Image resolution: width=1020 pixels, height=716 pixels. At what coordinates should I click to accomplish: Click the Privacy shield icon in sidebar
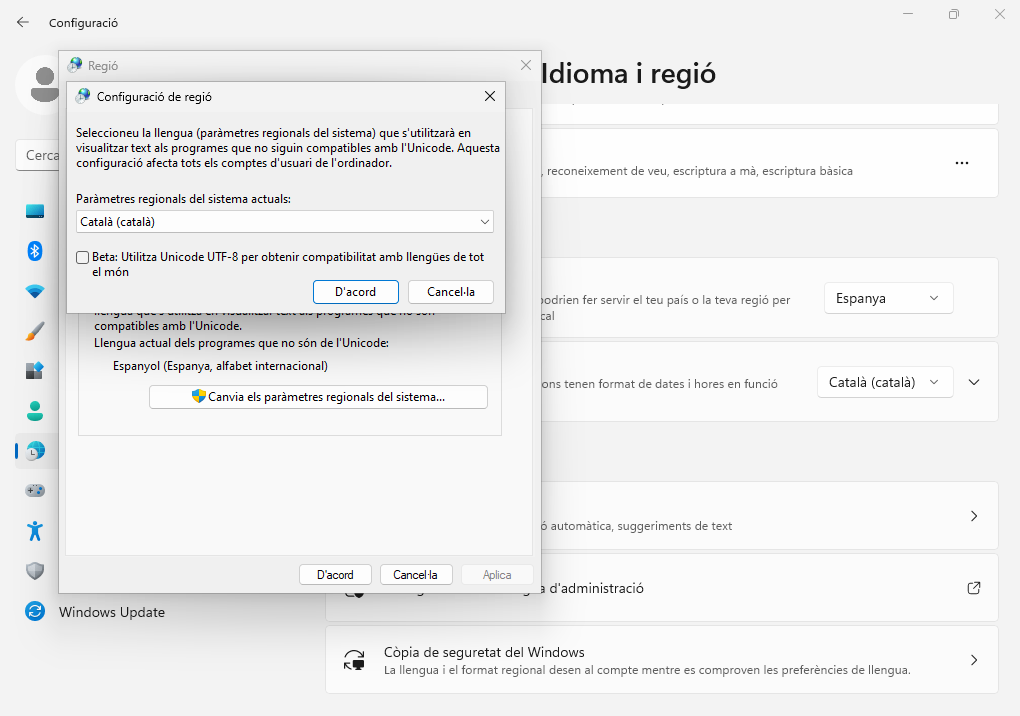point(35,571)
